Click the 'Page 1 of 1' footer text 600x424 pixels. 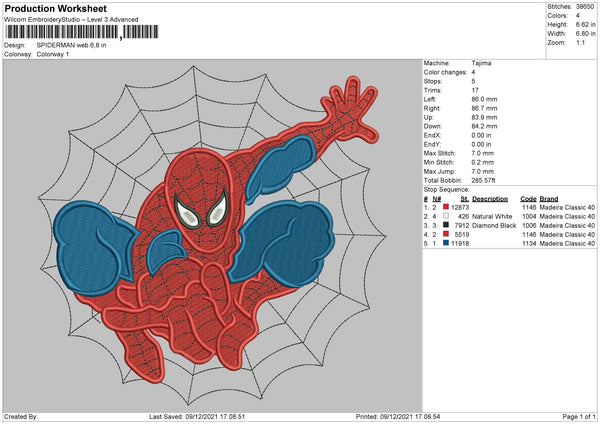click(x=579, y=417)
